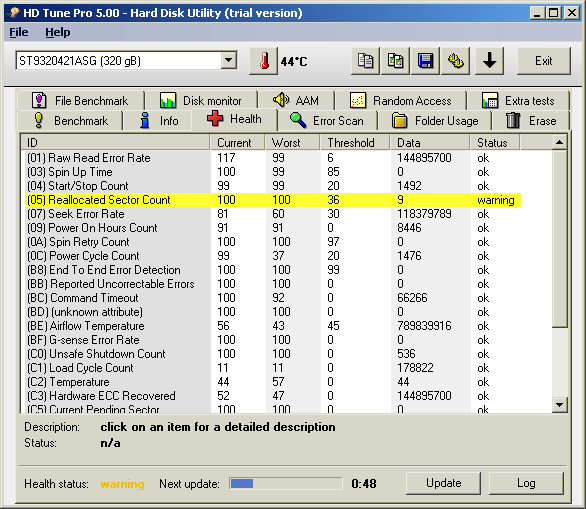The image size is (586, 509).
Task: Switch to the Extra tests tab
Action: [x=518, y=101]
